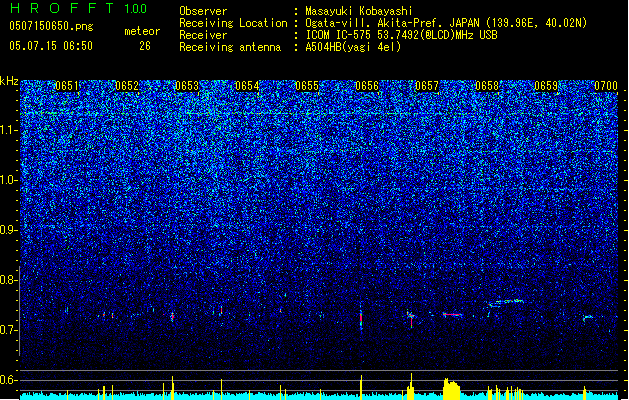Screen dimensions: 629x400
Task: Click the Receiver field label
Action: pos(203,35)
